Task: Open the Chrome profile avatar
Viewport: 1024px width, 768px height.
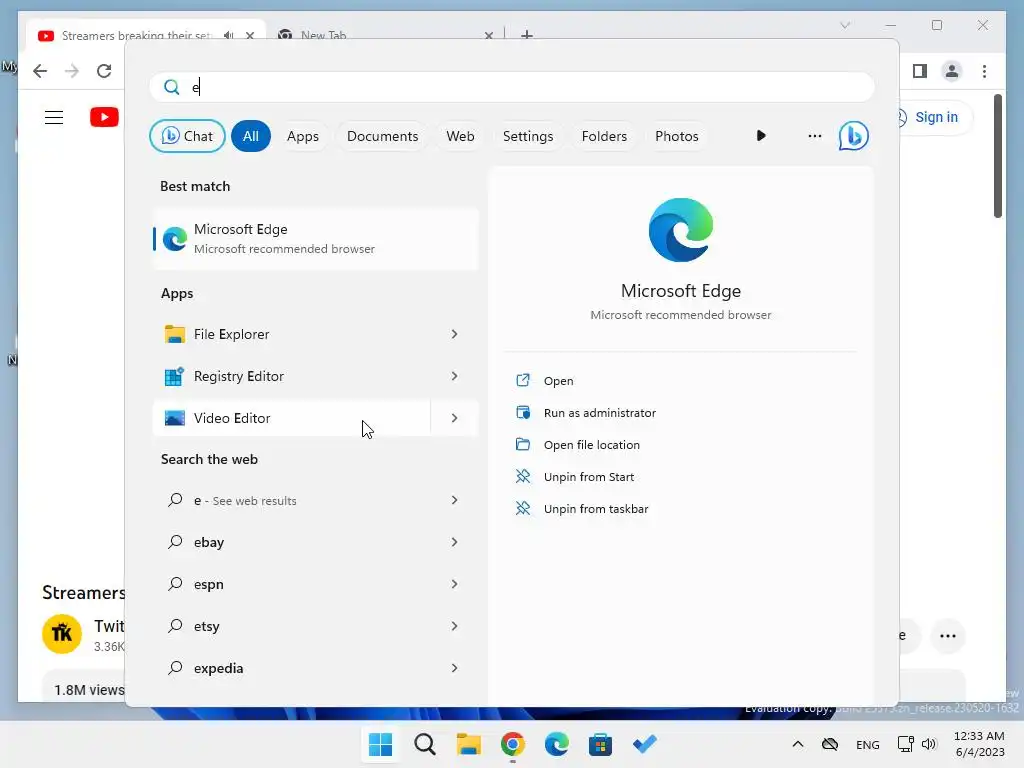Action: pos(952,71)
